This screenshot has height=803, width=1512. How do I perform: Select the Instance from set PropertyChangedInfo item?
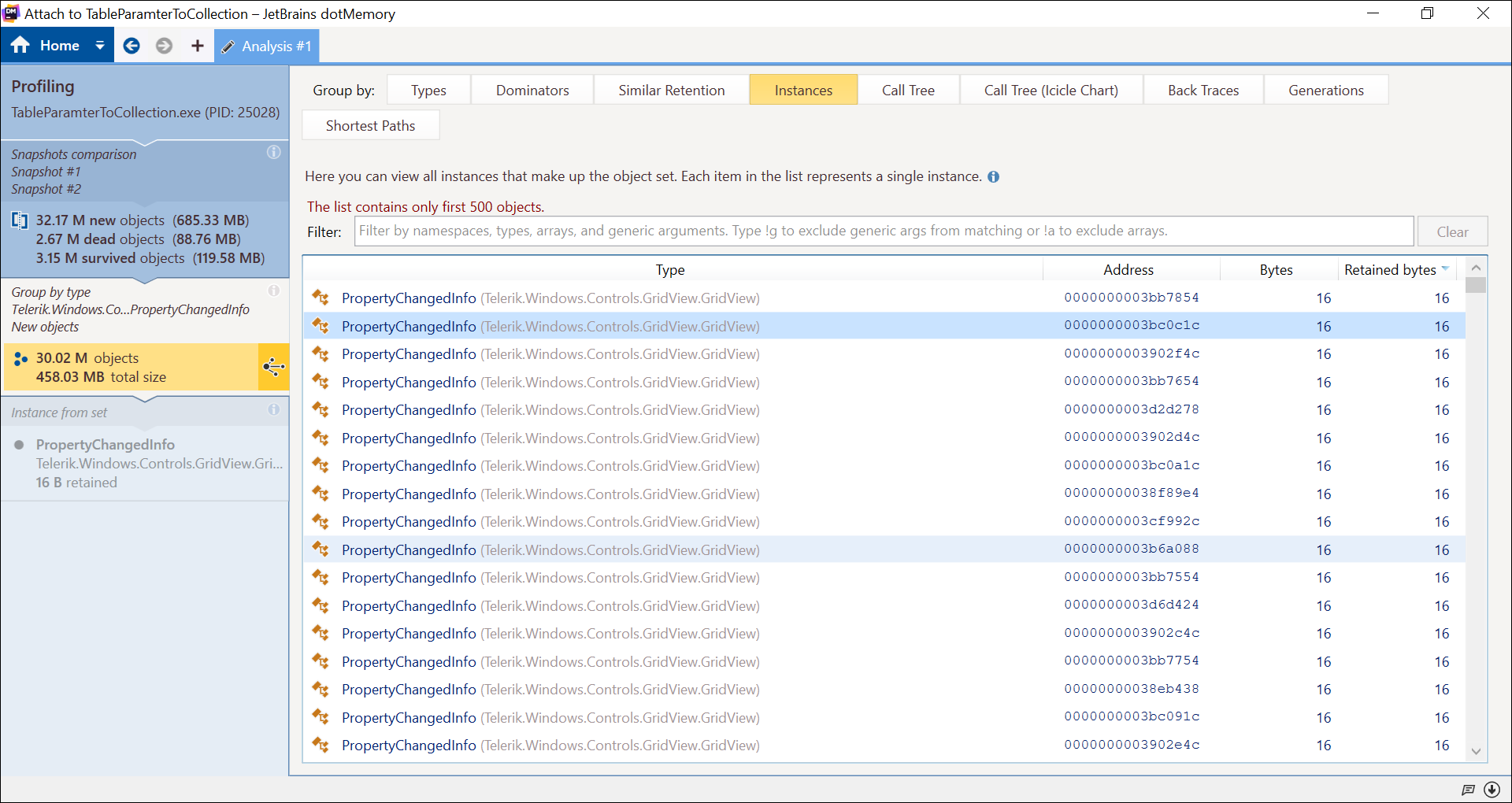[x=145, y=463]
